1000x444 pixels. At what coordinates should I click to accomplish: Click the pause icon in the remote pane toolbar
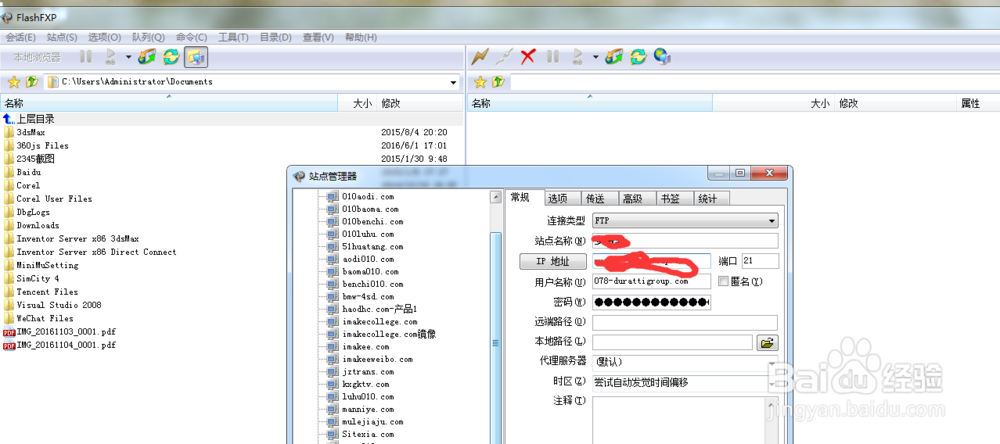coord(552,57)
